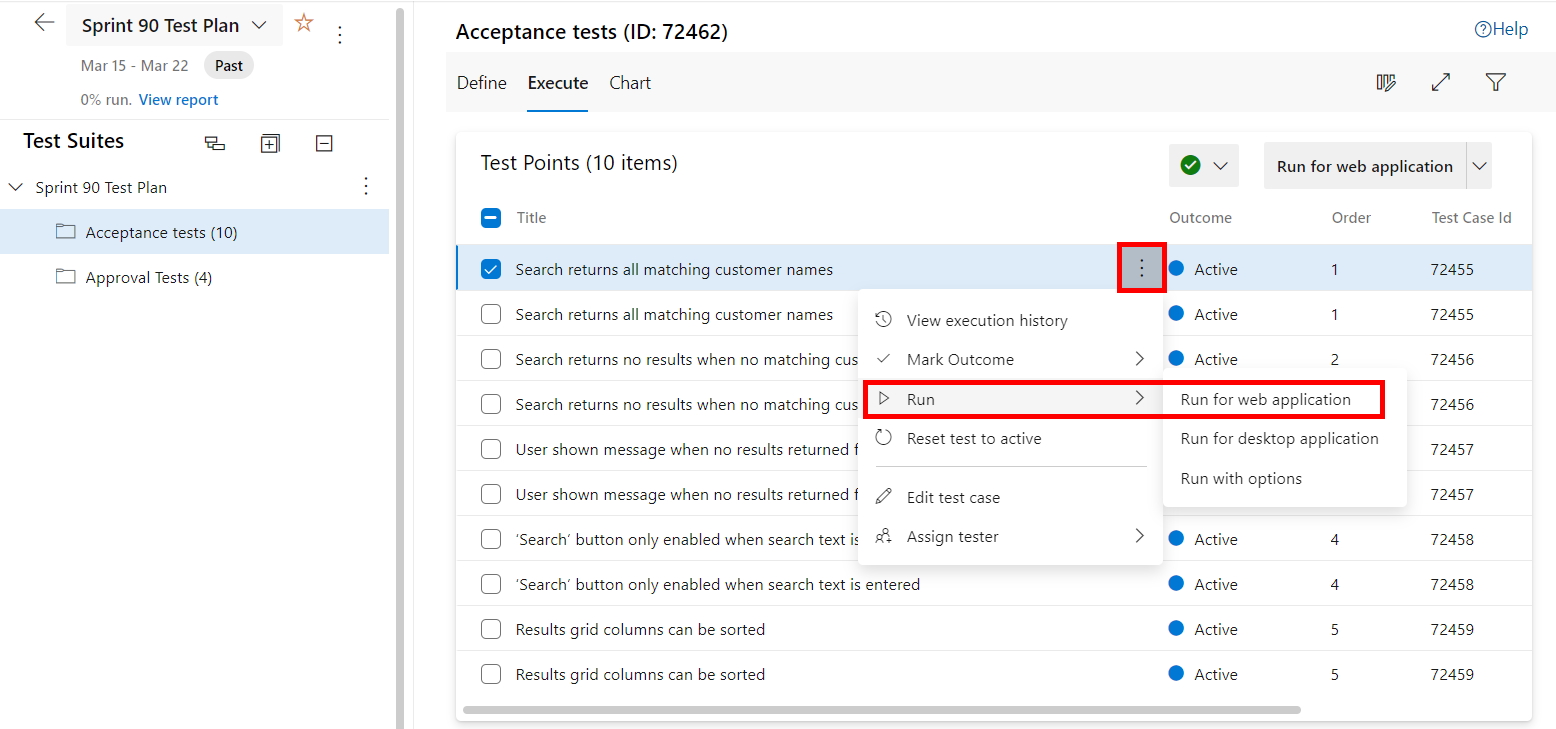Open more actions for selected test row
This screenshot has width=1556, height=729.
pyautogui.click(x=1141, y=268)
